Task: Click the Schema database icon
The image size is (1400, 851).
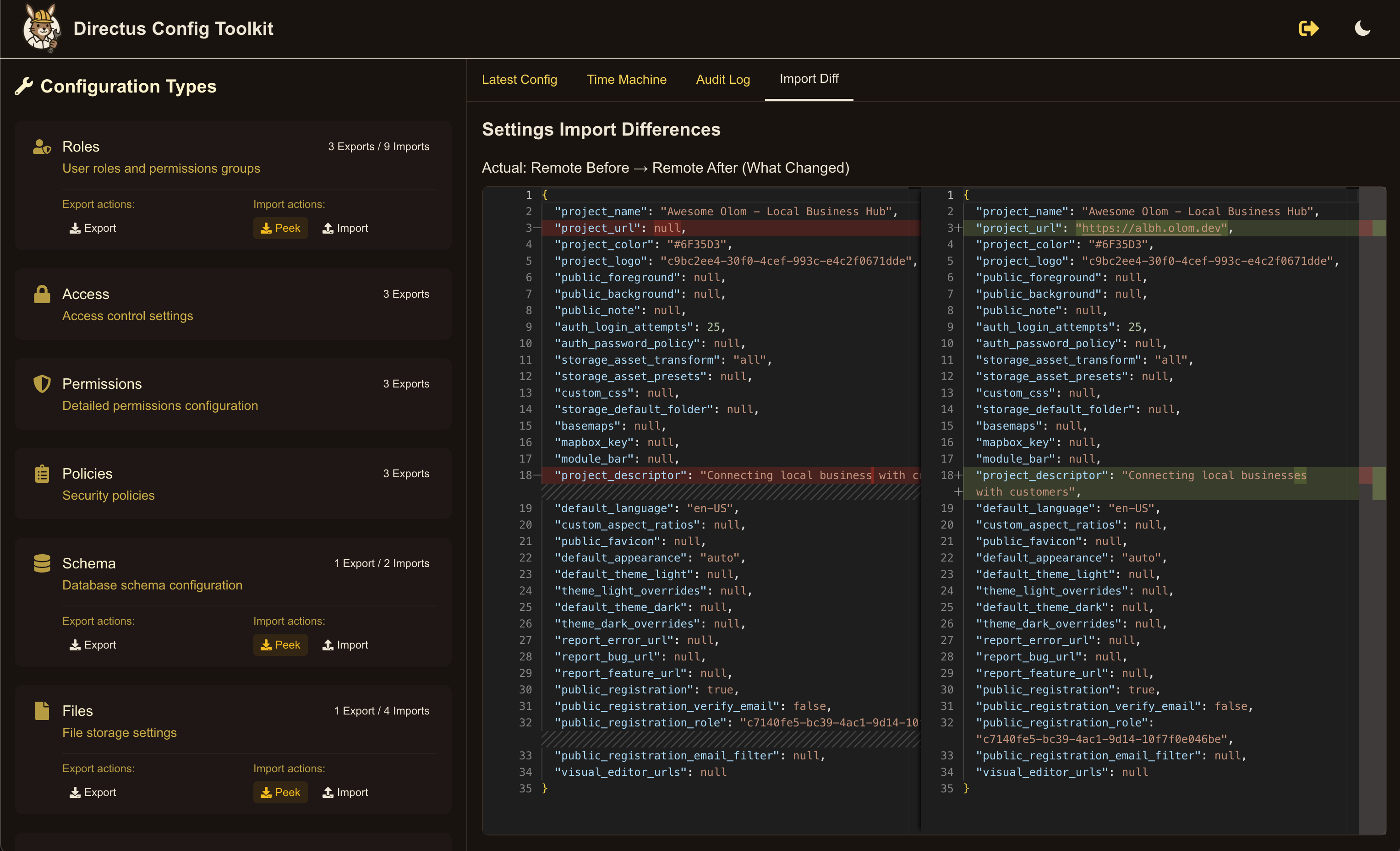Action: click(42, 563)
